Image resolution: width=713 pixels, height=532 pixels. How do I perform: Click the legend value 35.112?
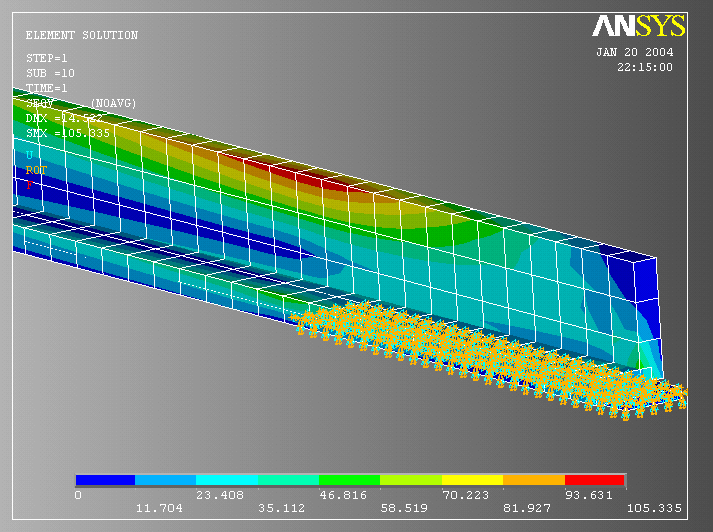[x=281, y=508]
